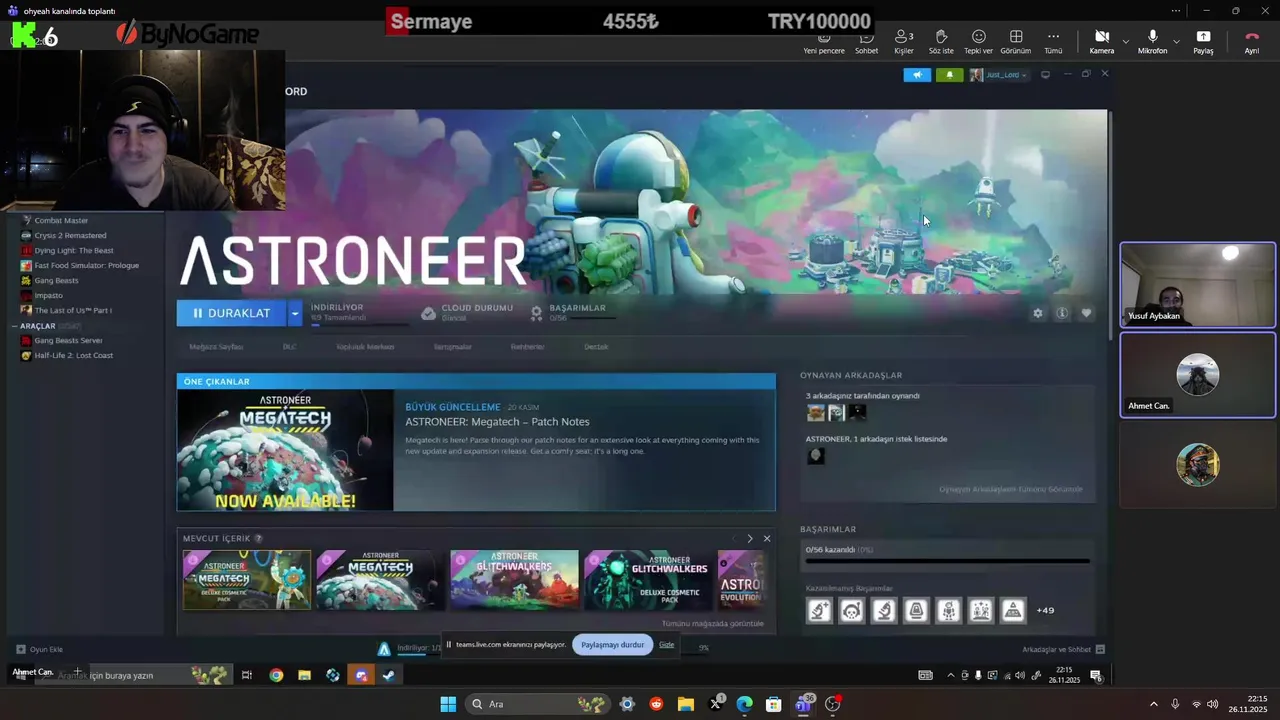Click the game info icon in Steam
The width and height of the screenshot is (1280, 720).
pyautogui.click(x=1062, y=313)
